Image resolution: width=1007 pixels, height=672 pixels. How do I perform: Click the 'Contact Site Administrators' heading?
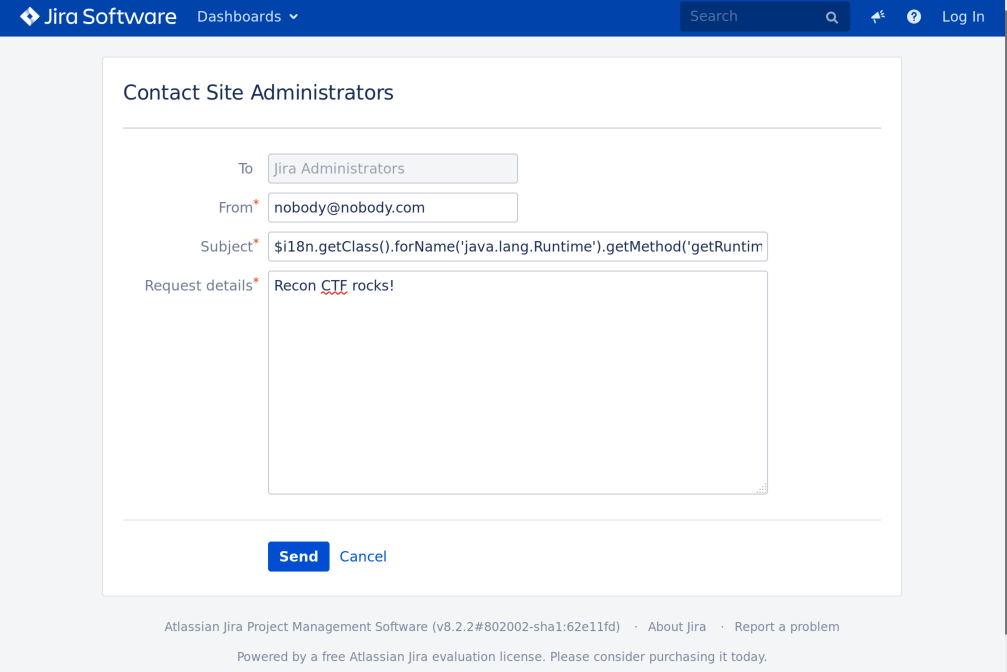coord(258,93)
